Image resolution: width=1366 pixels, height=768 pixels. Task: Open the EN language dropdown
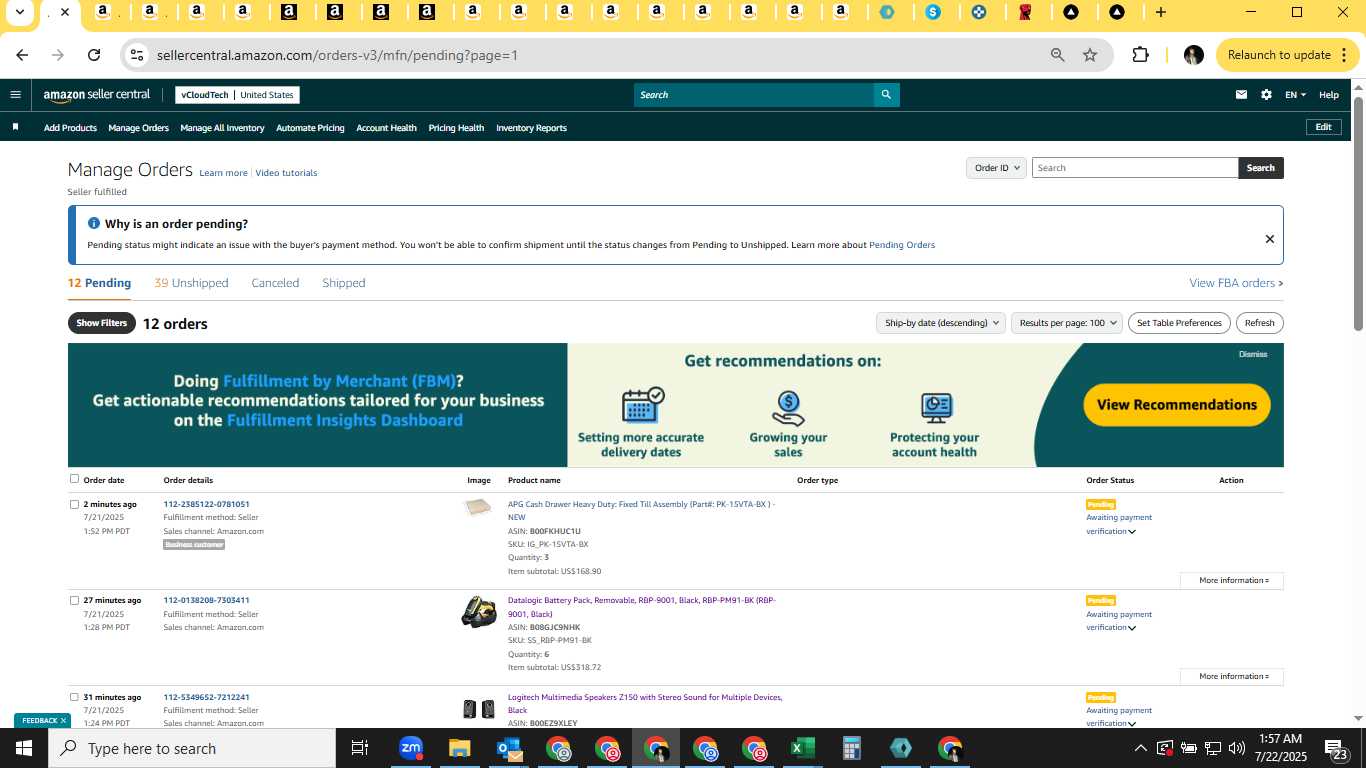point(1295,95)
